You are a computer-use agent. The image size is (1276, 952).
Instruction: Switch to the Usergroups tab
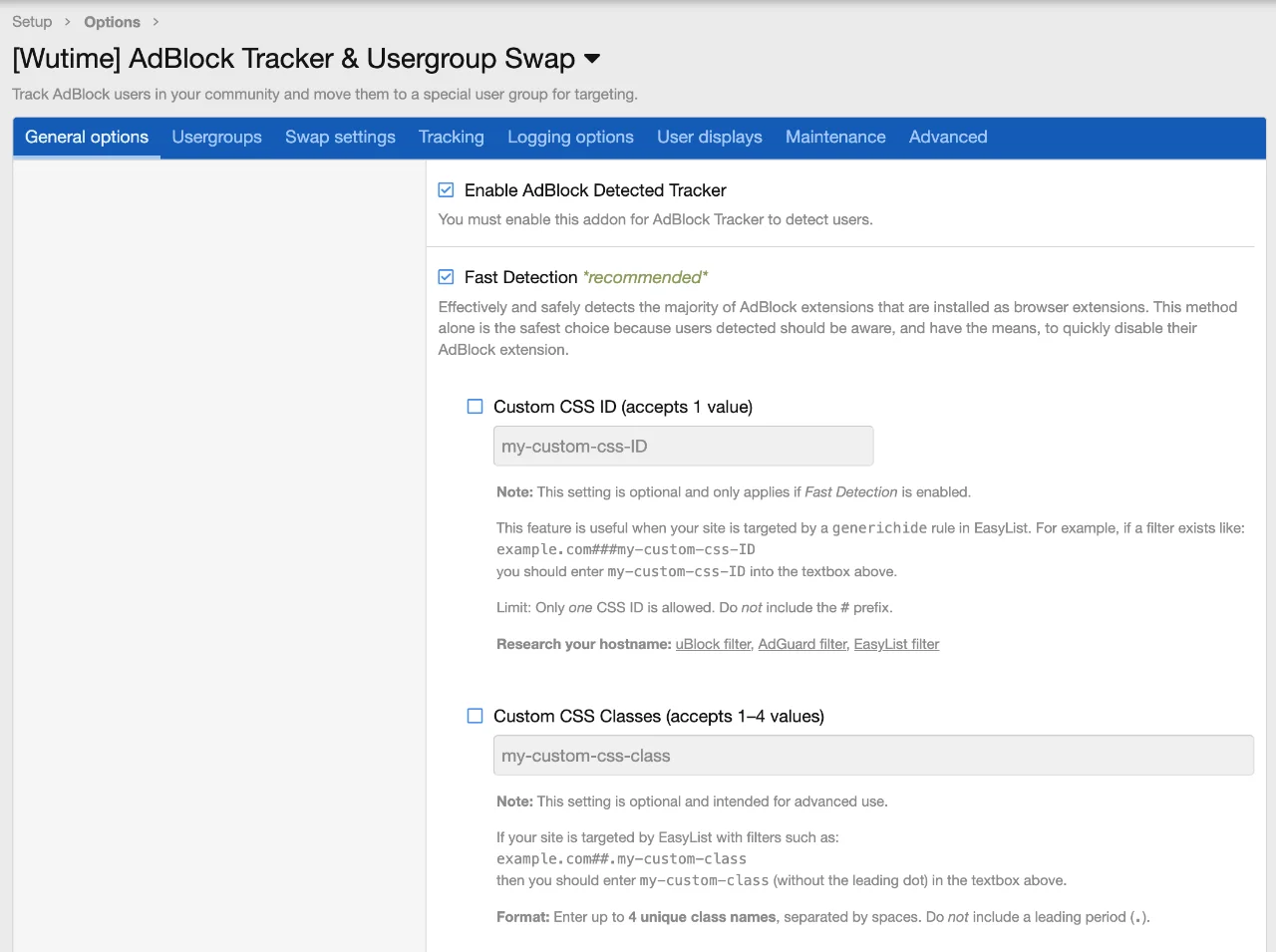216,138
